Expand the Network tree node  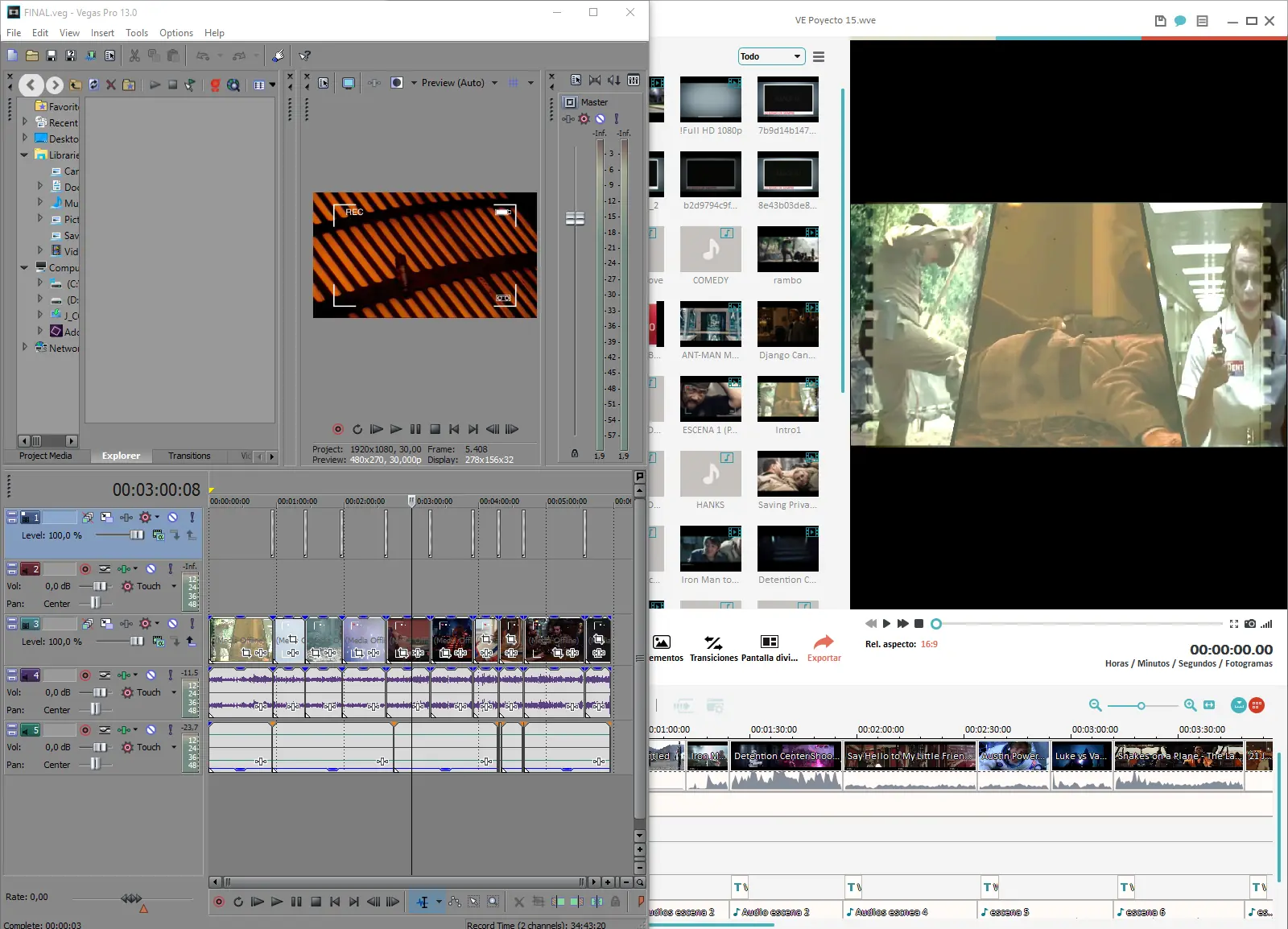[x=25, y=347]
